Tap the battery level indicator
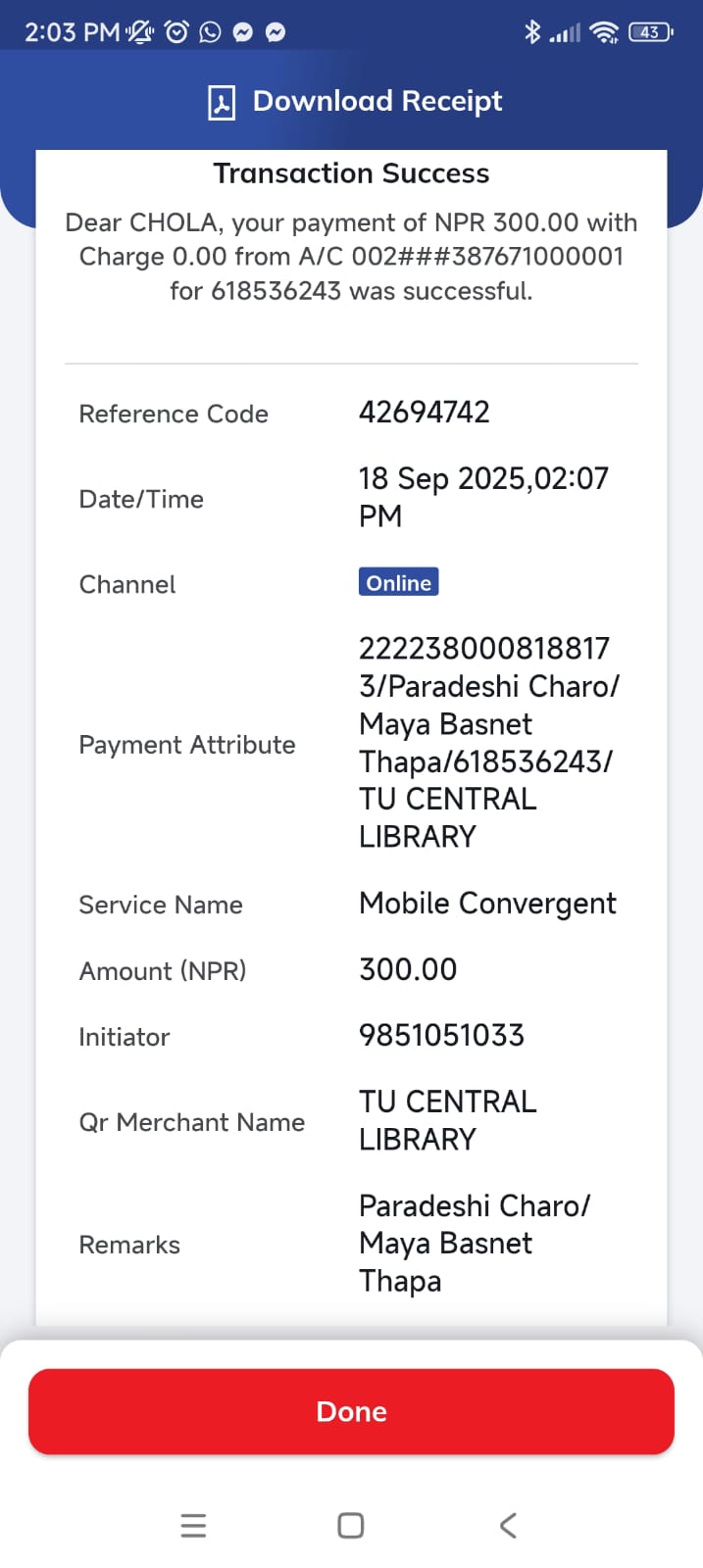This screenshot has height=1568, width=703. click(x=650, y=32)
